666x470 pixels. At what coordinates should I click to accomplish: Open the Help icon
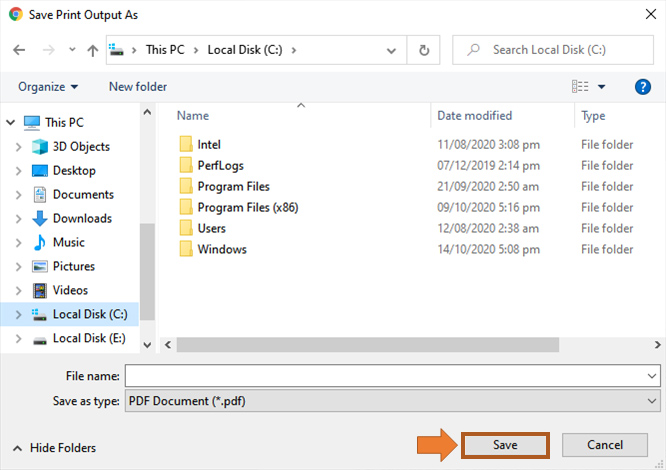point(643,87)
